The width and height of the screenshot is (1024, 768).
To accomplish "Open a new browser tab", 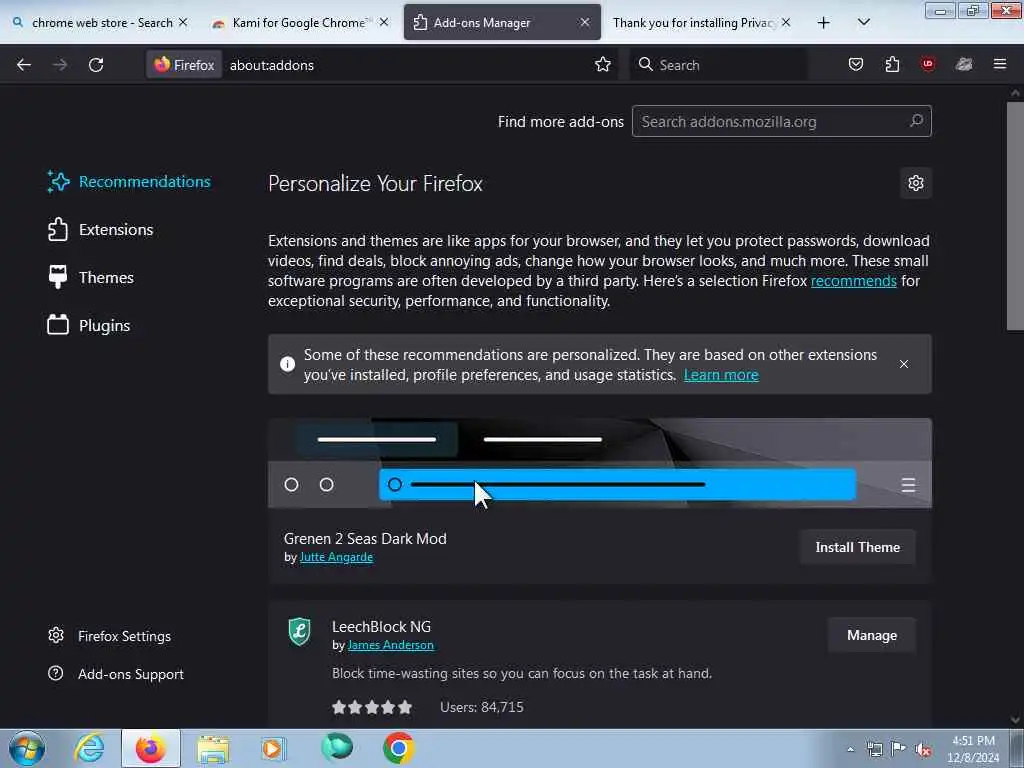I will click(824, 23).
